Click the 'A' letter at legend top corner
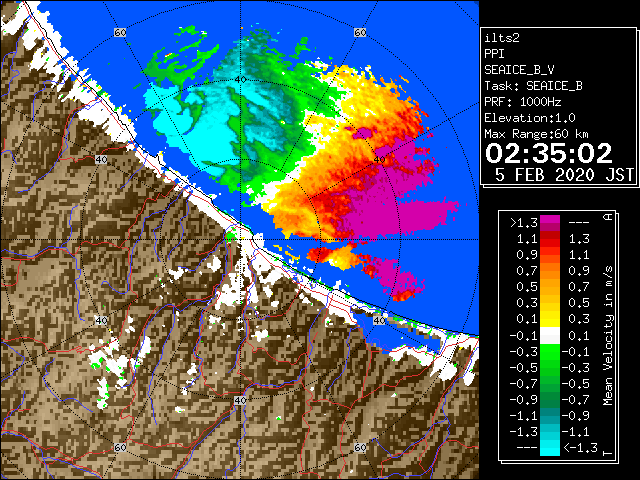 click(x=608, y=217)
